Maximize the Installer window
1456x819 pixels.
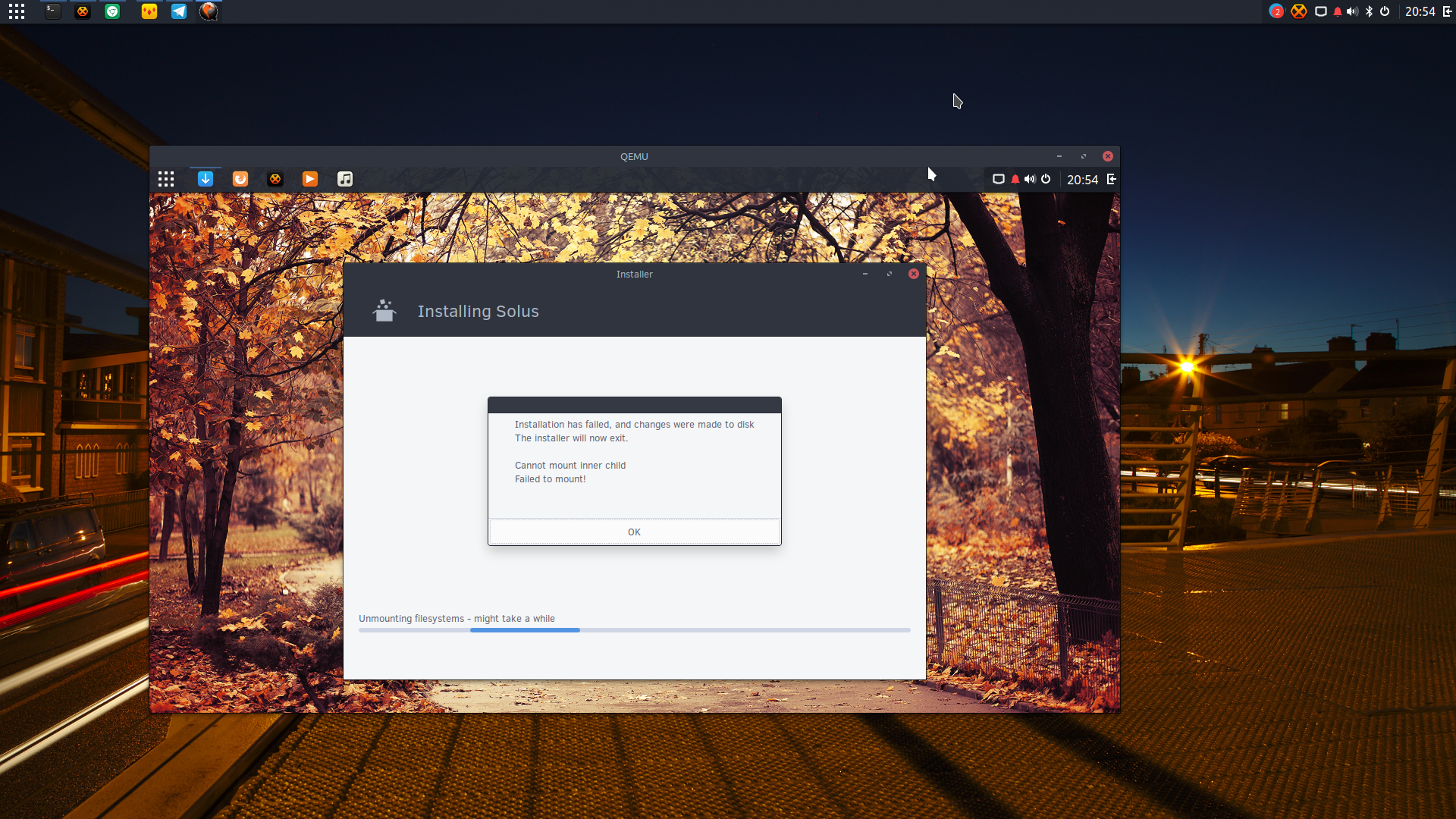click(x=890, y=274)
